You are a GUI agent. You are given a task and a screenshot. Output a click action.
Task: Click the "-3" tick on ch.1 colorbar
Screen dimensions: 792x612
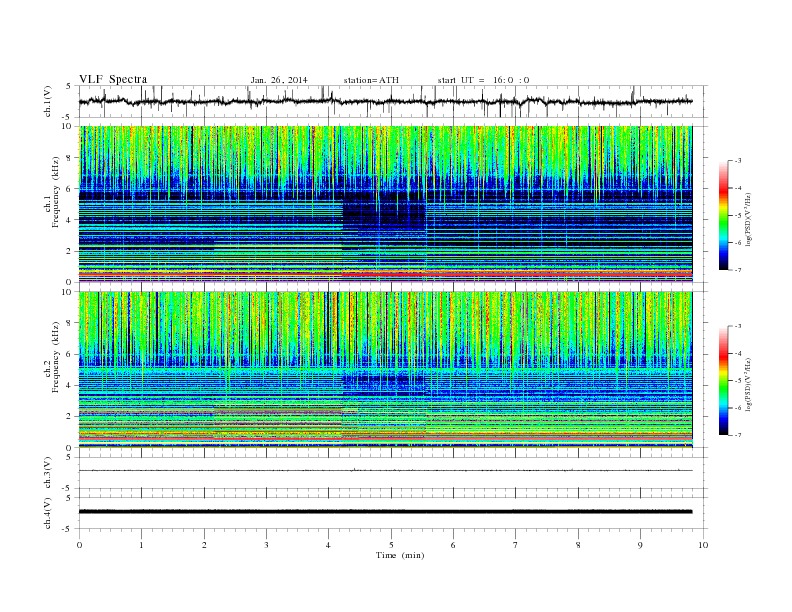(x=737, y=161)
